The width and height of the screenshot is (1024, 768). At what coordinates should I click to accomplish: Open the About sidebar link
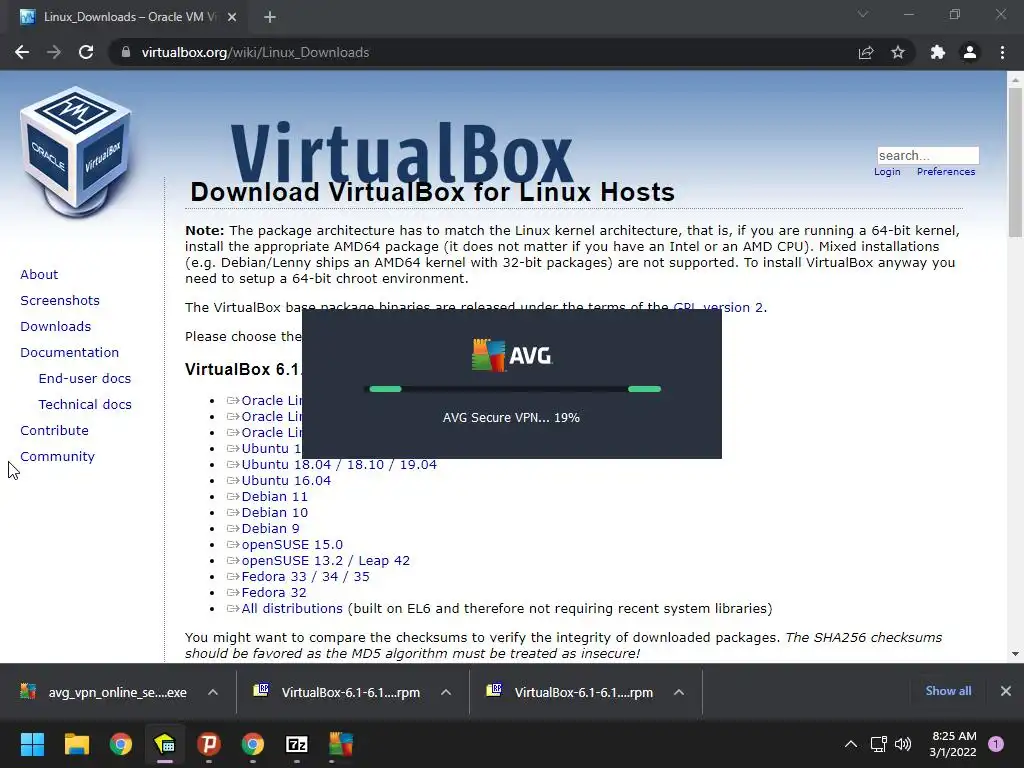[x=39, y=274]
